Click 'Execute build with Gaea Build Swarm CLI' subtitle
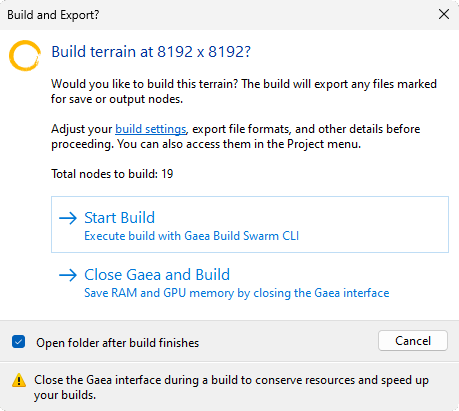The height and width of the screenshot is (411, 459). 191,236
